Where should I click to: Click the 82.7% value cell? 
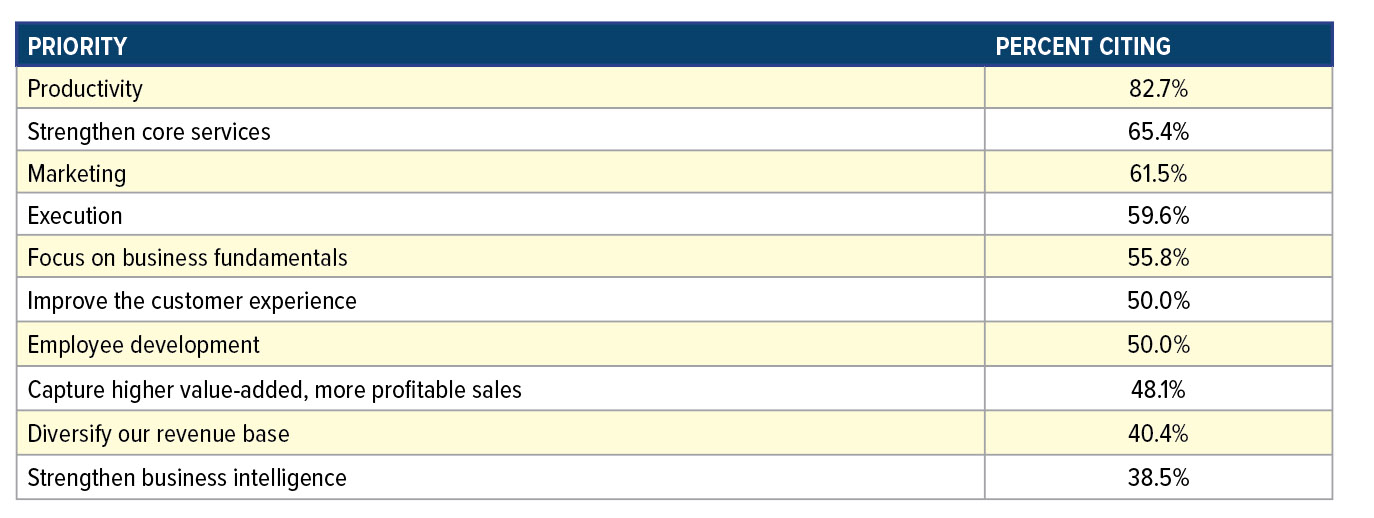click(x=1158, y=88)
